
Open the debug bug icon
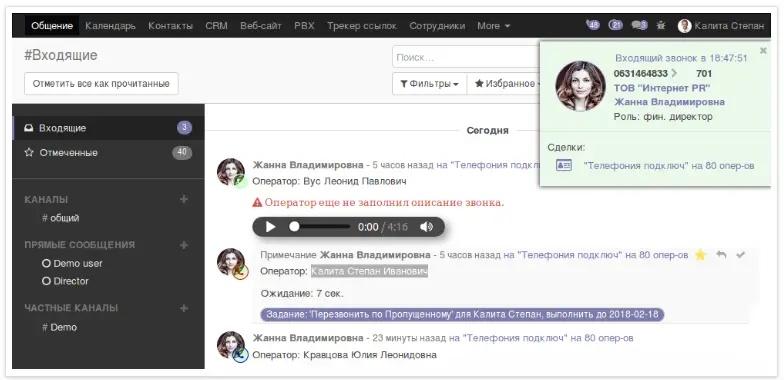pos(661,25)
